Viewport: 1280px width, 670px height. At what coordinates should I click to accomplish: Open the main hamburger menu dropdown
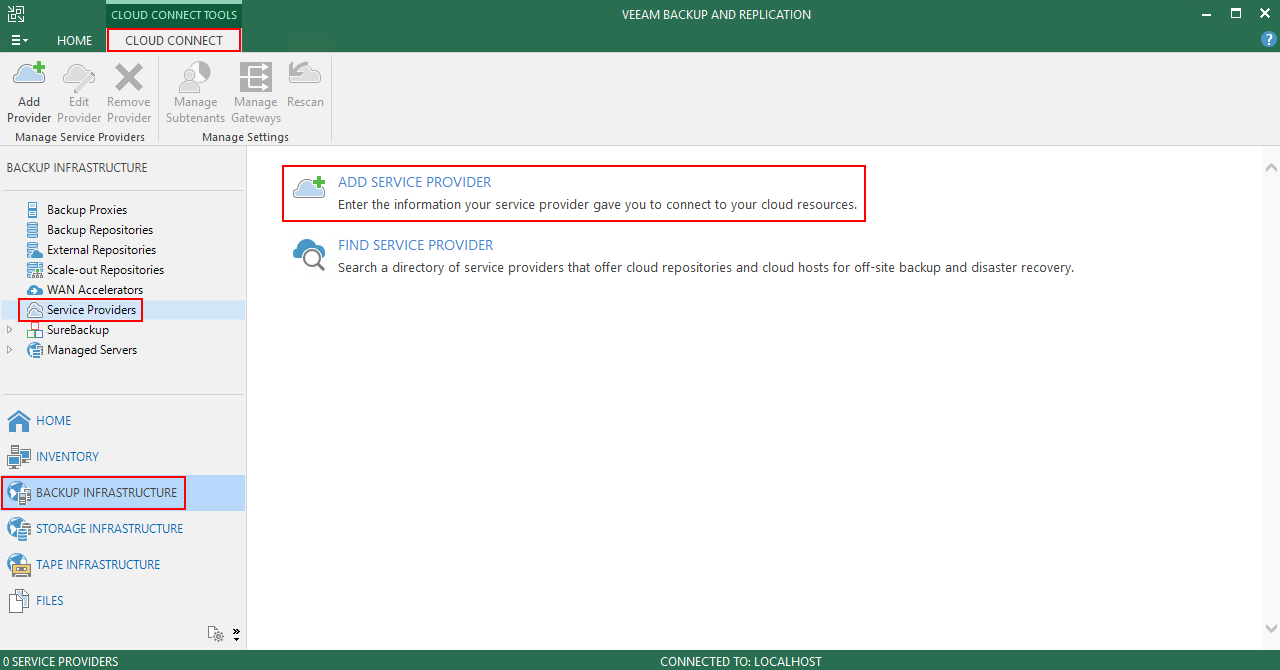coord(19,41)
